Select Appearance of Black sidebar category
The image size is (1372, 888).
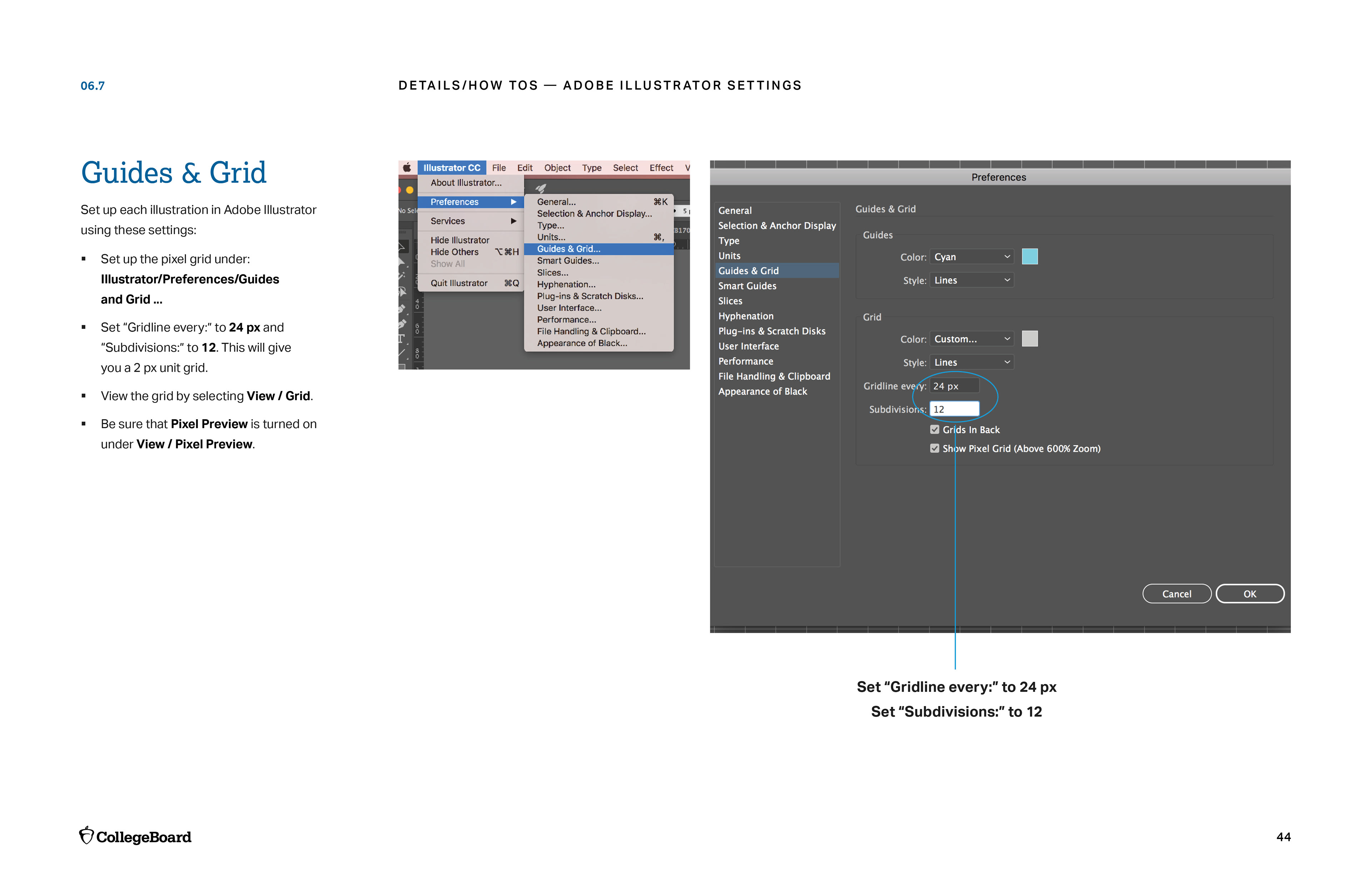point(777,391)
